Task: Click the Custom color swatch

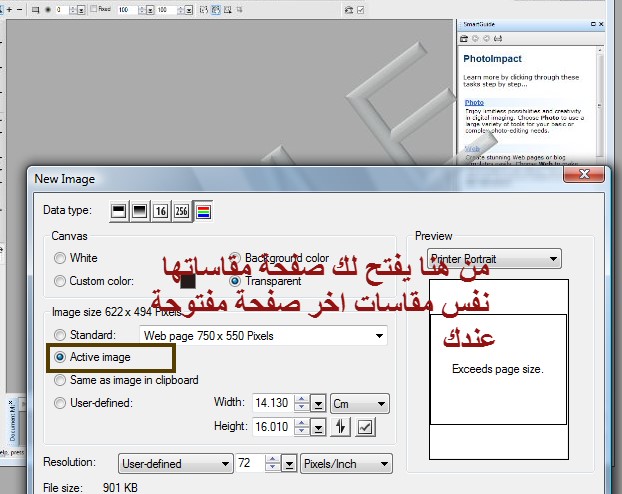Action: tap(187, 282)
